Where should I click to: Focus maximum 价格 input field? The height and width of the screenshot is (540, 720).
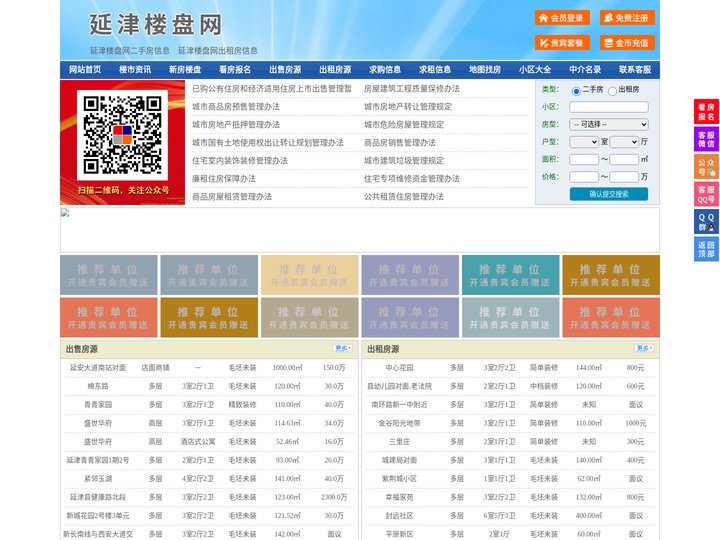click(x=624, y=177)
